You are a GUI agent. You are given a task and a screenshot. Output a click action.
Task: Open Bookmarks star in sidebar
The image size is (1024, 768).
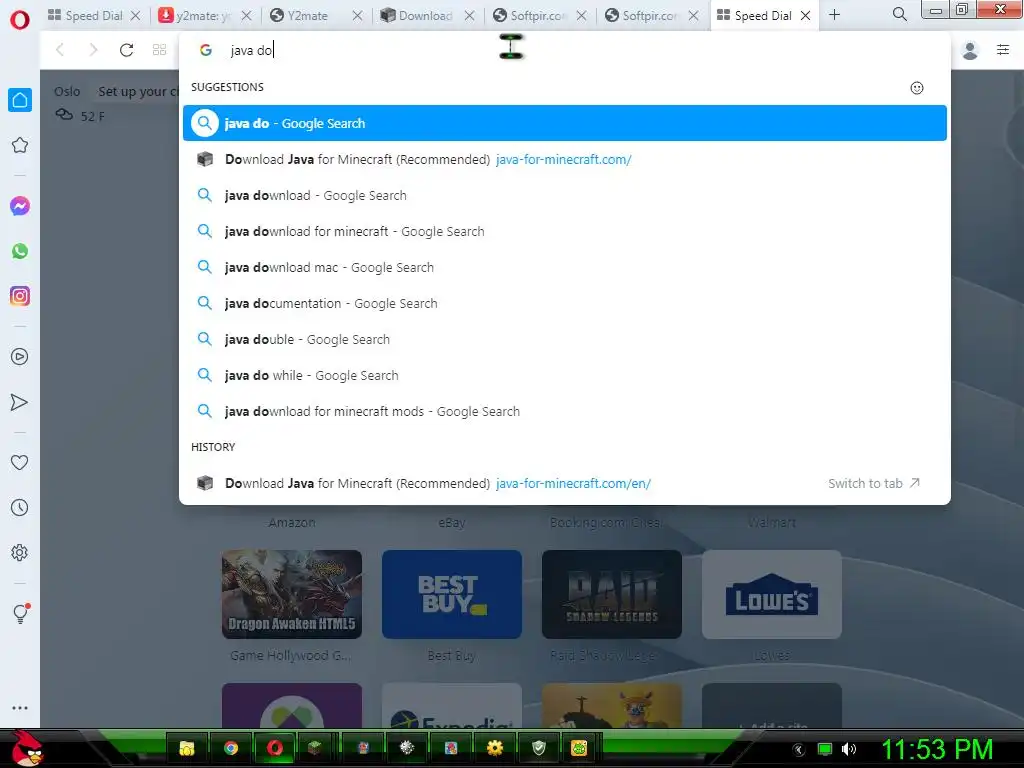click(20, 145)
